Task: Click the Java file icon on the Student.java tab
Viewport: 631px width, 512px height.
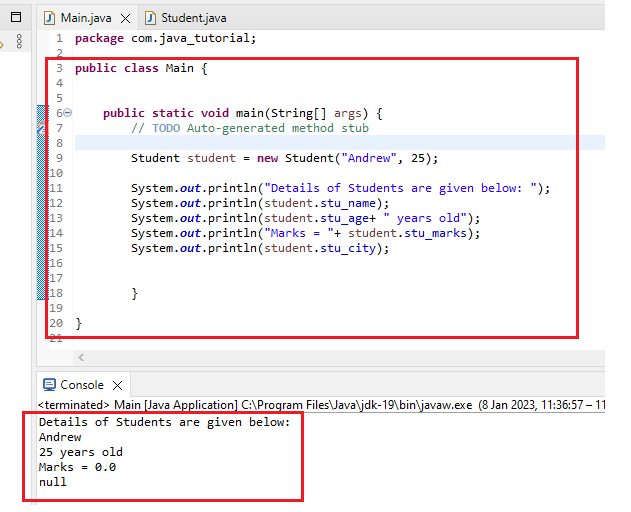Action: pyautogui.click(x=150, y=18)
